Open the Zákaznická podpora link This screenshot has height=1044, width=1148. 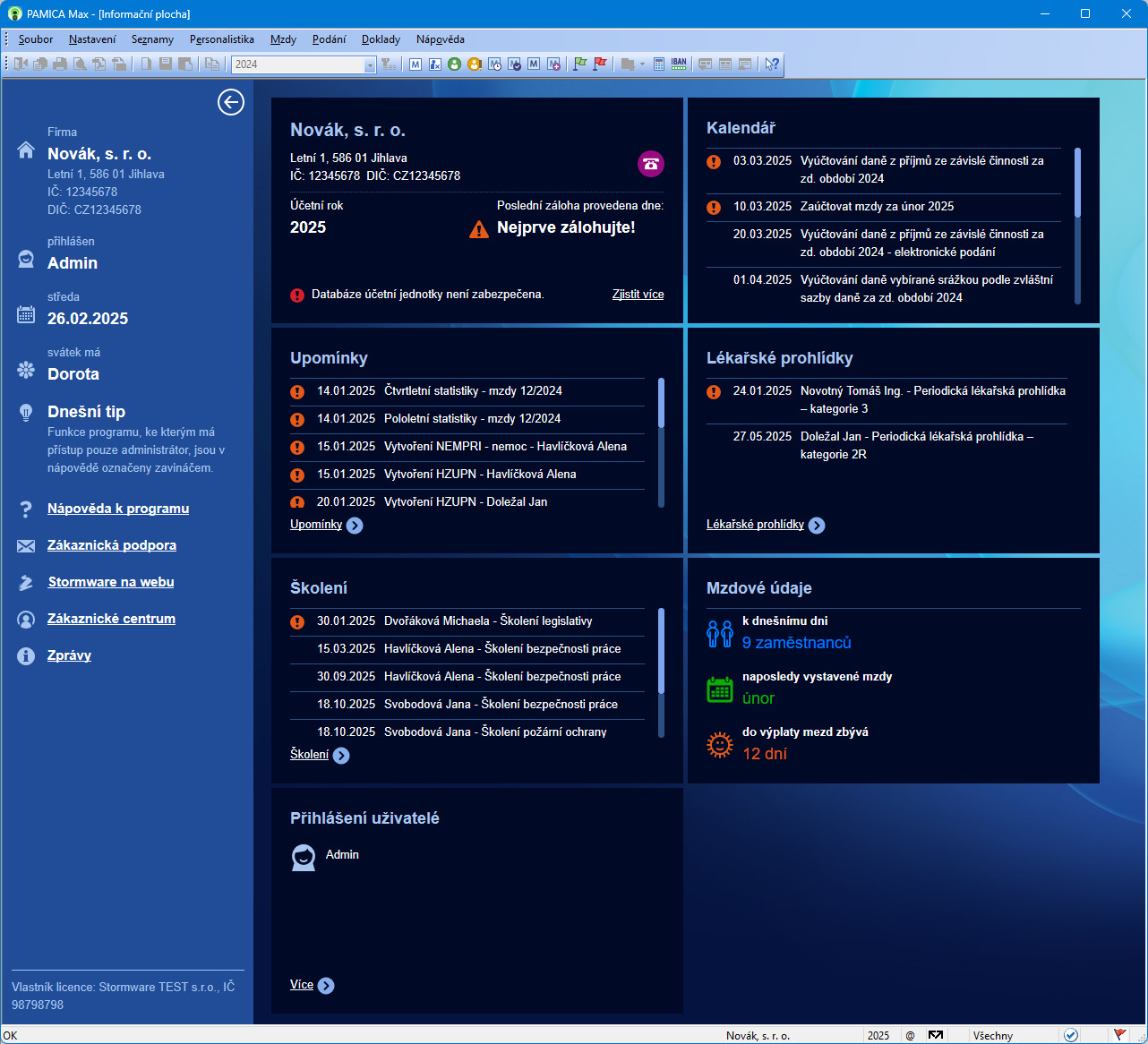(x=112, y=545)
